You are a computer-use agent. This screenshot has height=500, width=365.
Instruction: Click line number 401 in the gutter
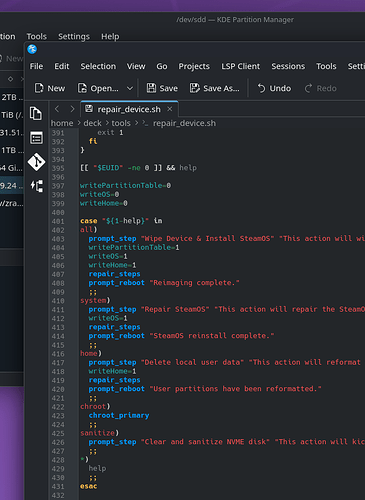pos(58,221)
